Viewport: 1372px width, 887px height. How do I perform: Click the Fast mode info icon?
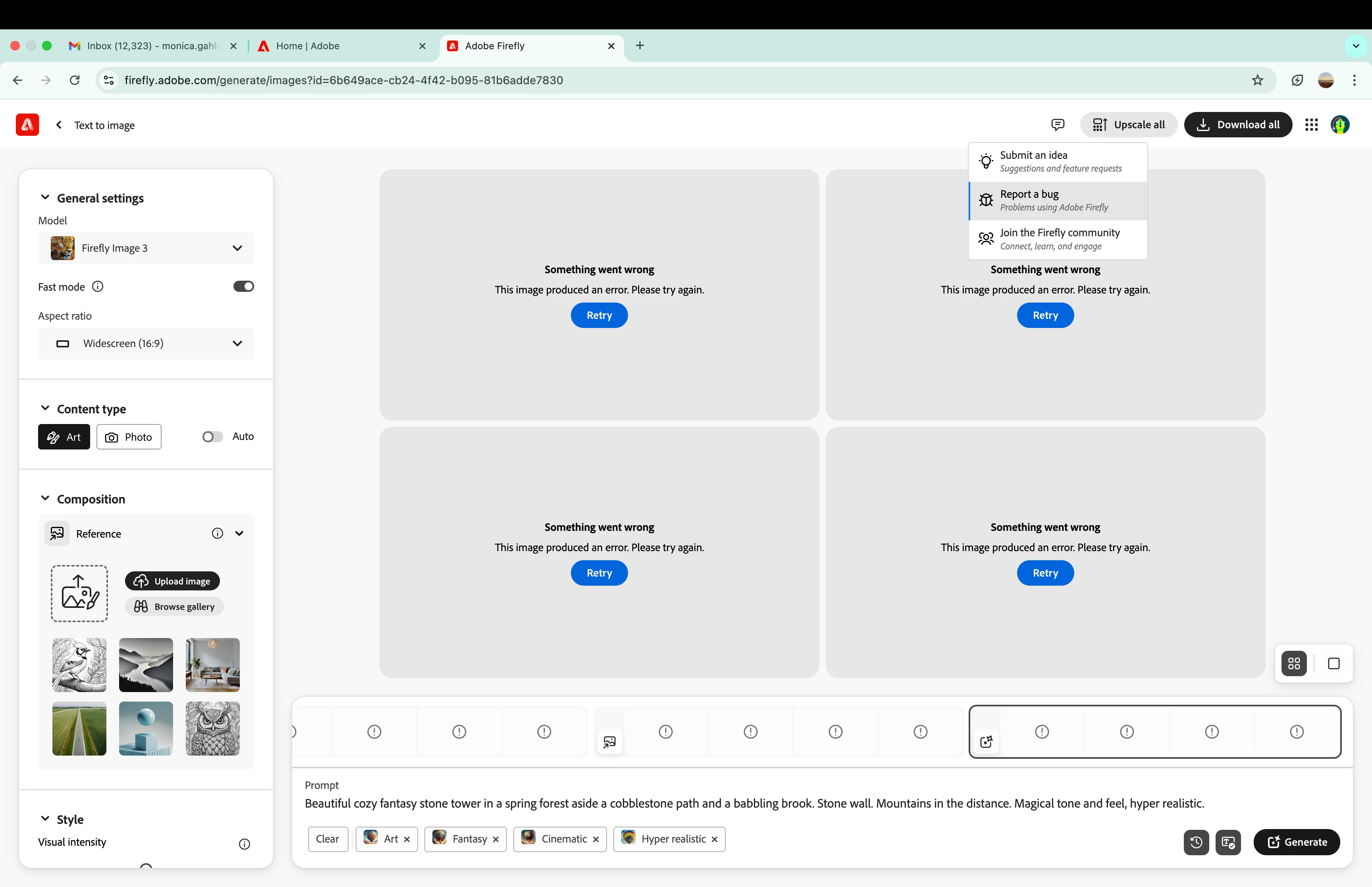pos(98,287)
